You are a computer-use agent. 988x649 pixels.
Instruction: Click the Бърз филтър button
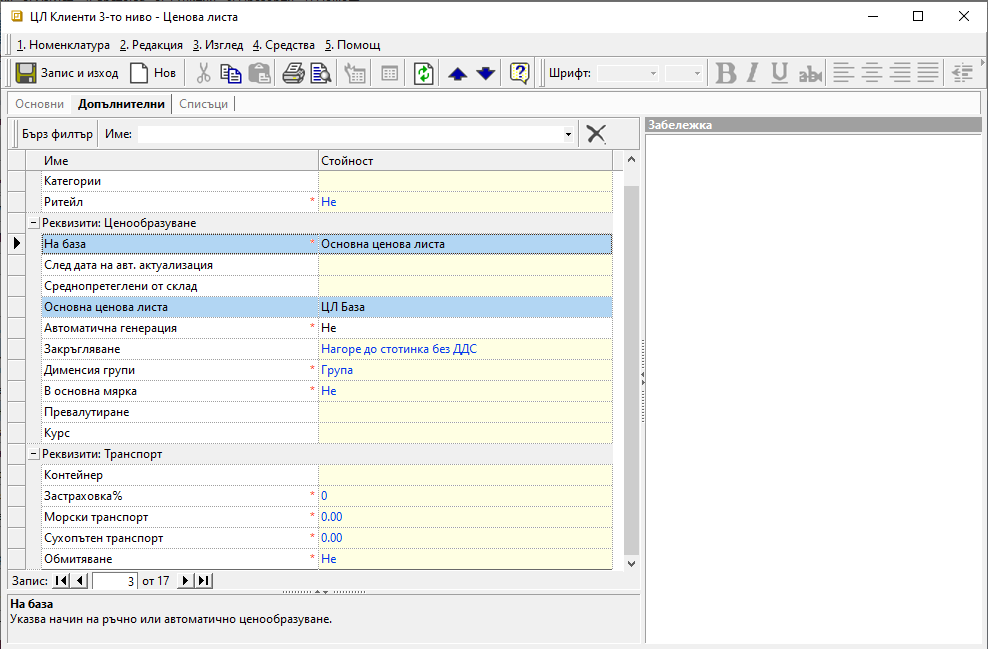[57, 134]
